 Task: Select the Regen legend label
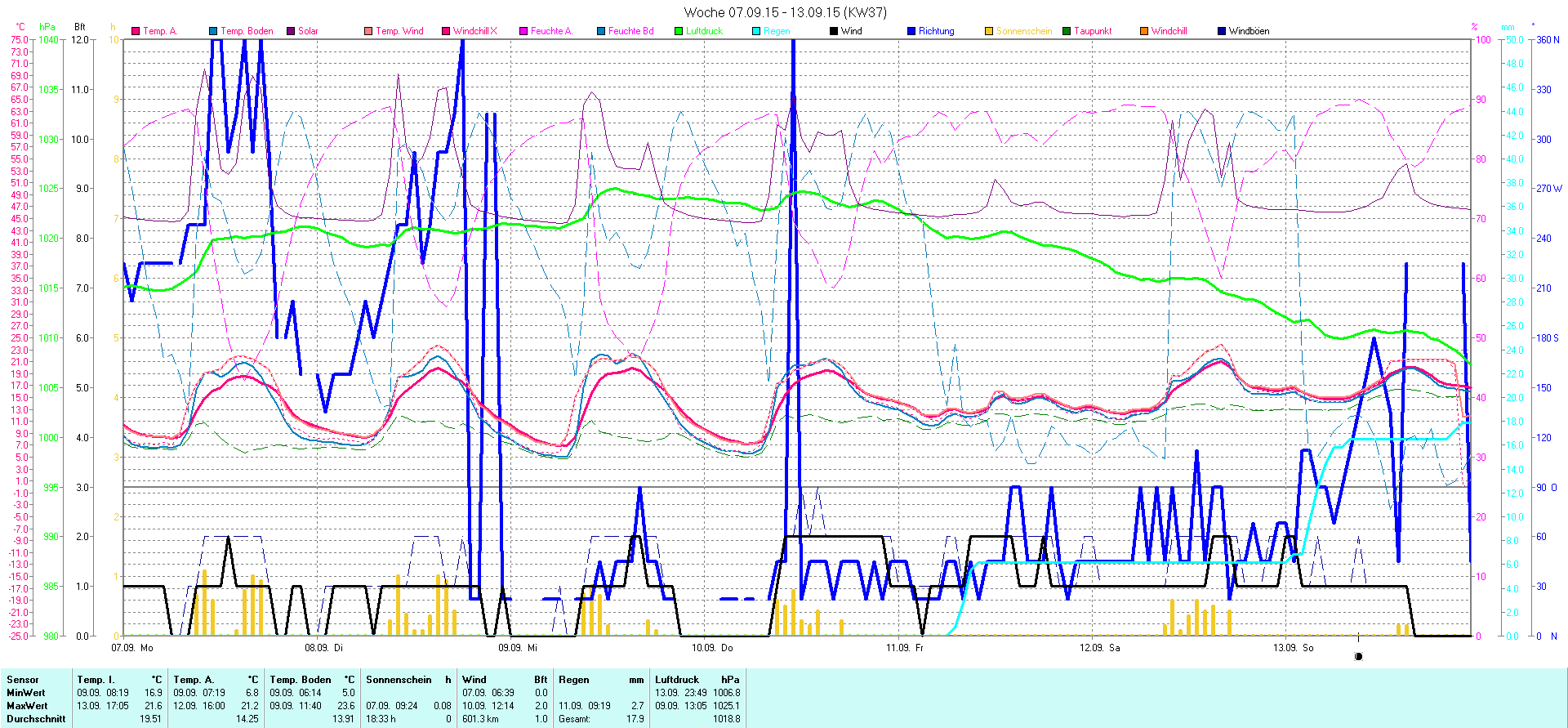tap(777, 31)
